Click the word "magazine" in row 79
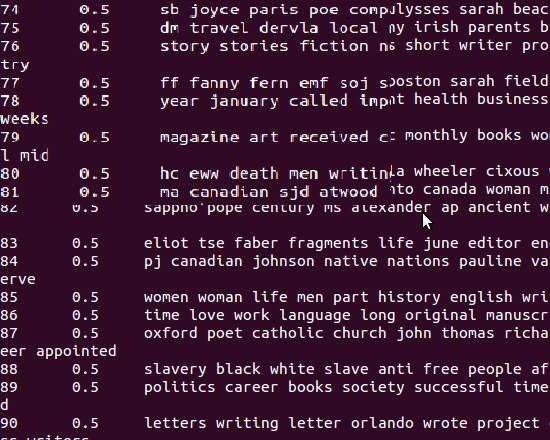Screen dimensions: 550x440 tap(200, 137)
